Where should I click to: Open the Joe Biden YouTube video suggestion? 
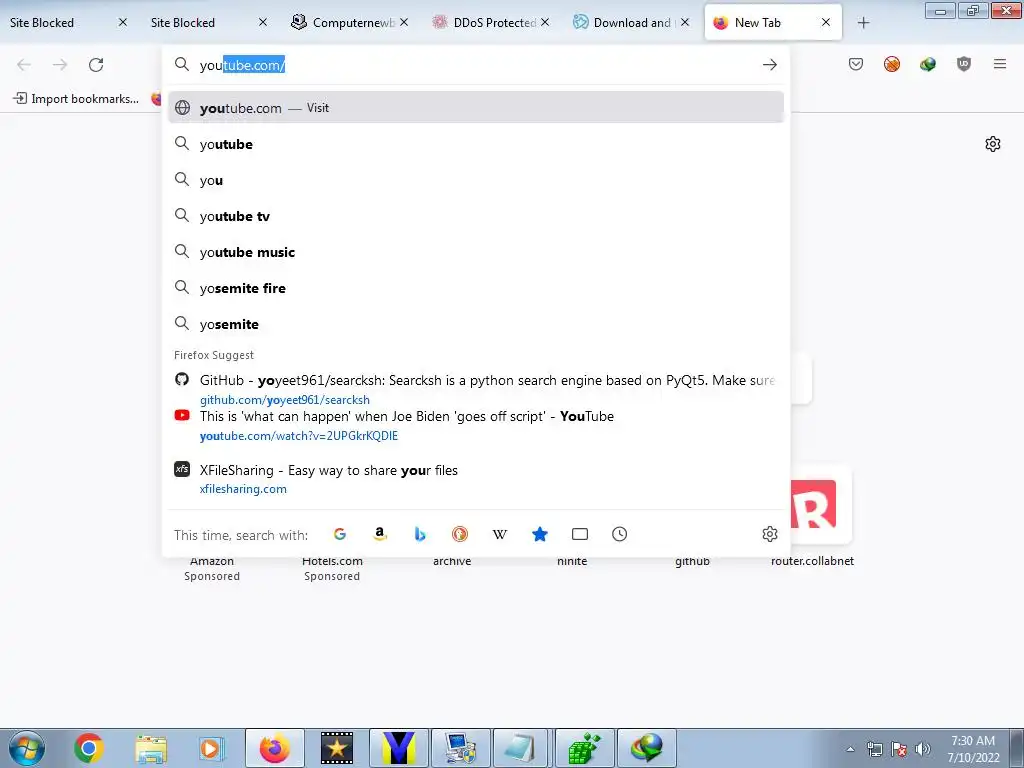(475, 426)
